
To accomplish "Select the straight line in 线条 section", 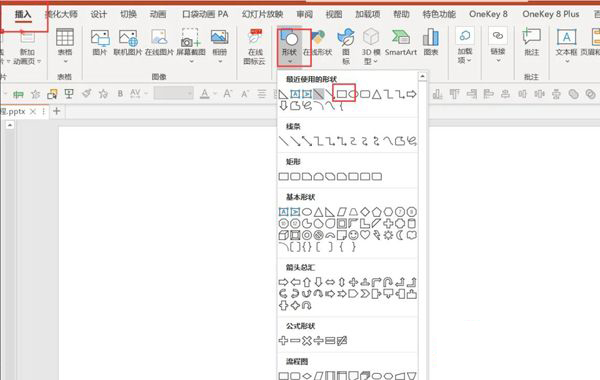I will [x=284, y=141].
